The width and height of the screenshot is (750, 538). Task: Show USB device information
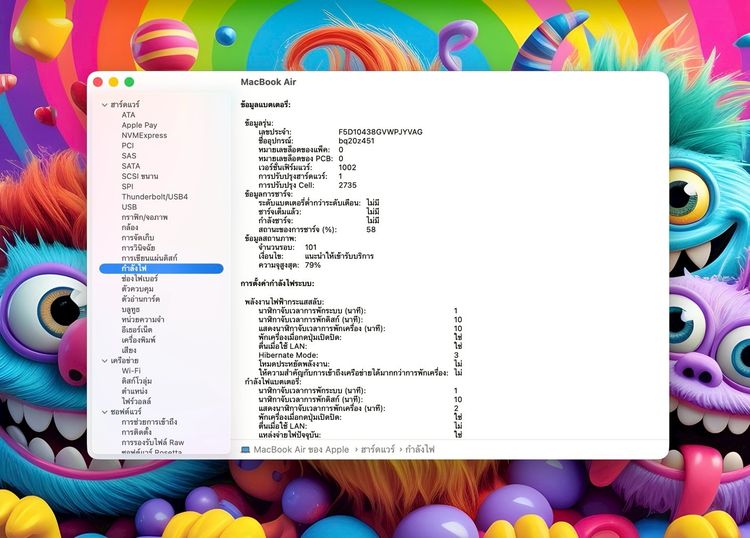coord(129,207)
